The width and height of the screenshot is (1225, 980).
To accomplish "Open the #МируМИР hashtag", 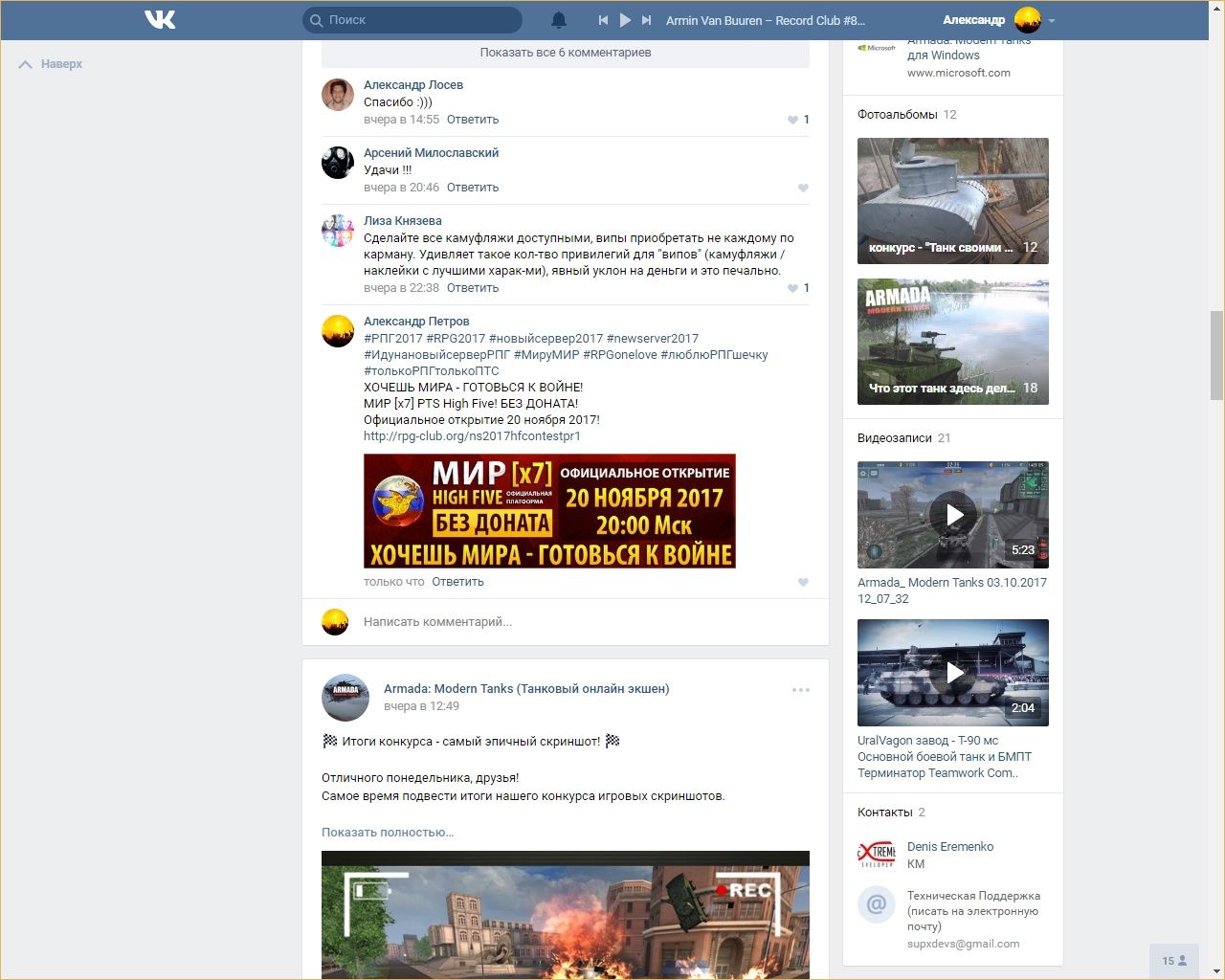I will click(546, 355).
